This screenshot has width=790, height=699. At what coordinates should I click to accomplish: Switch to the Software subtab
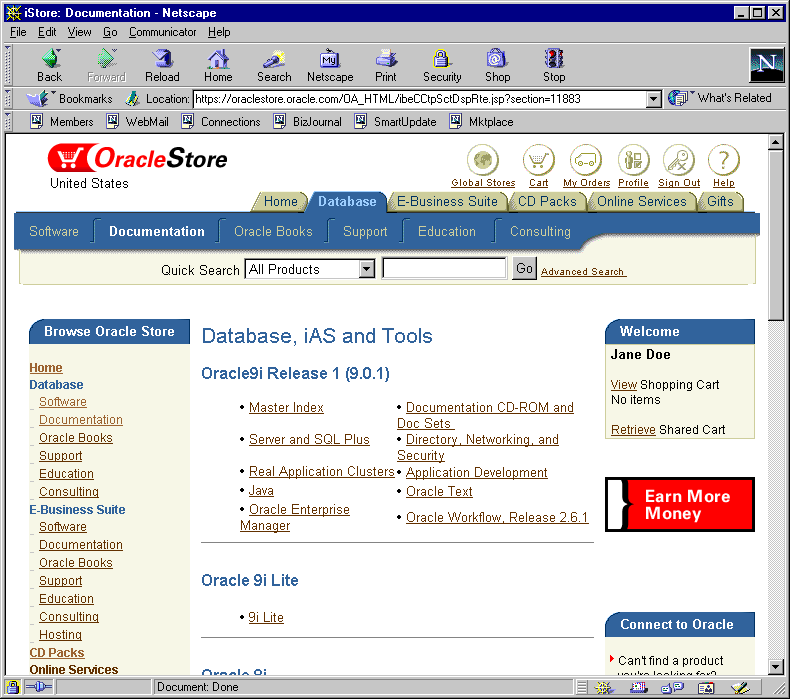coord(54,231)
